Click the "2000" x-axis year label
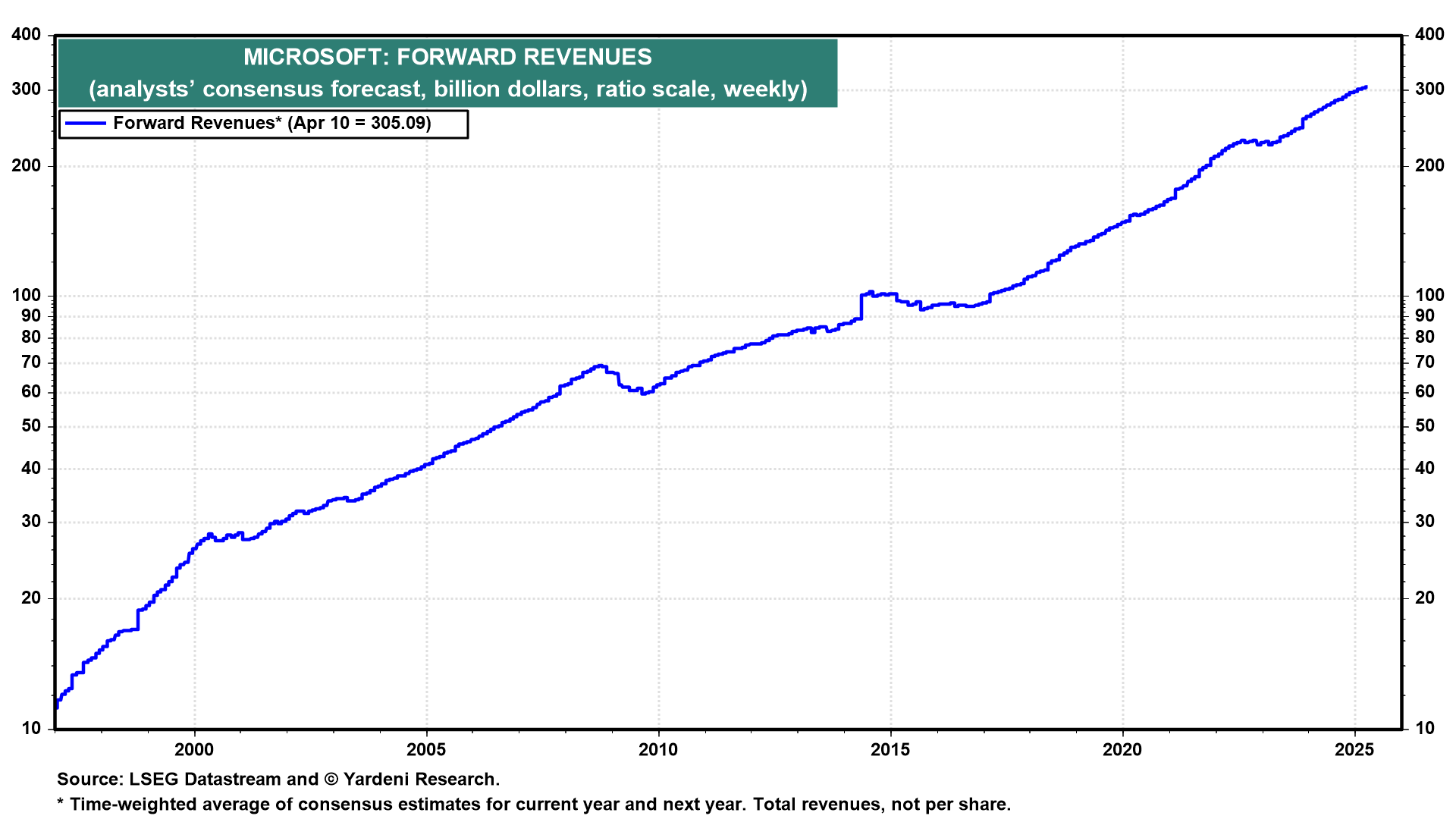Viewport: 1456px width, 819px height. (194, 750)
